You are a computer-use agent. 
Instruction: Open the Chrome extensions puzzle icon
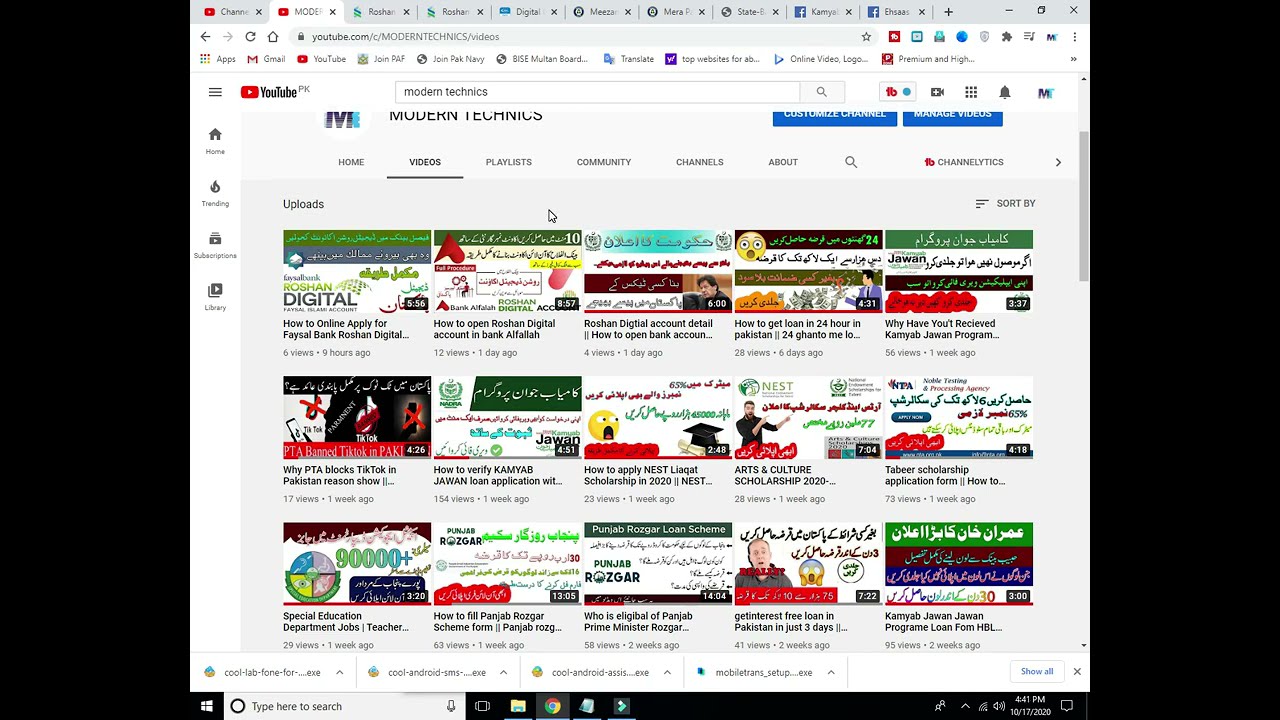pos(1006,37)
